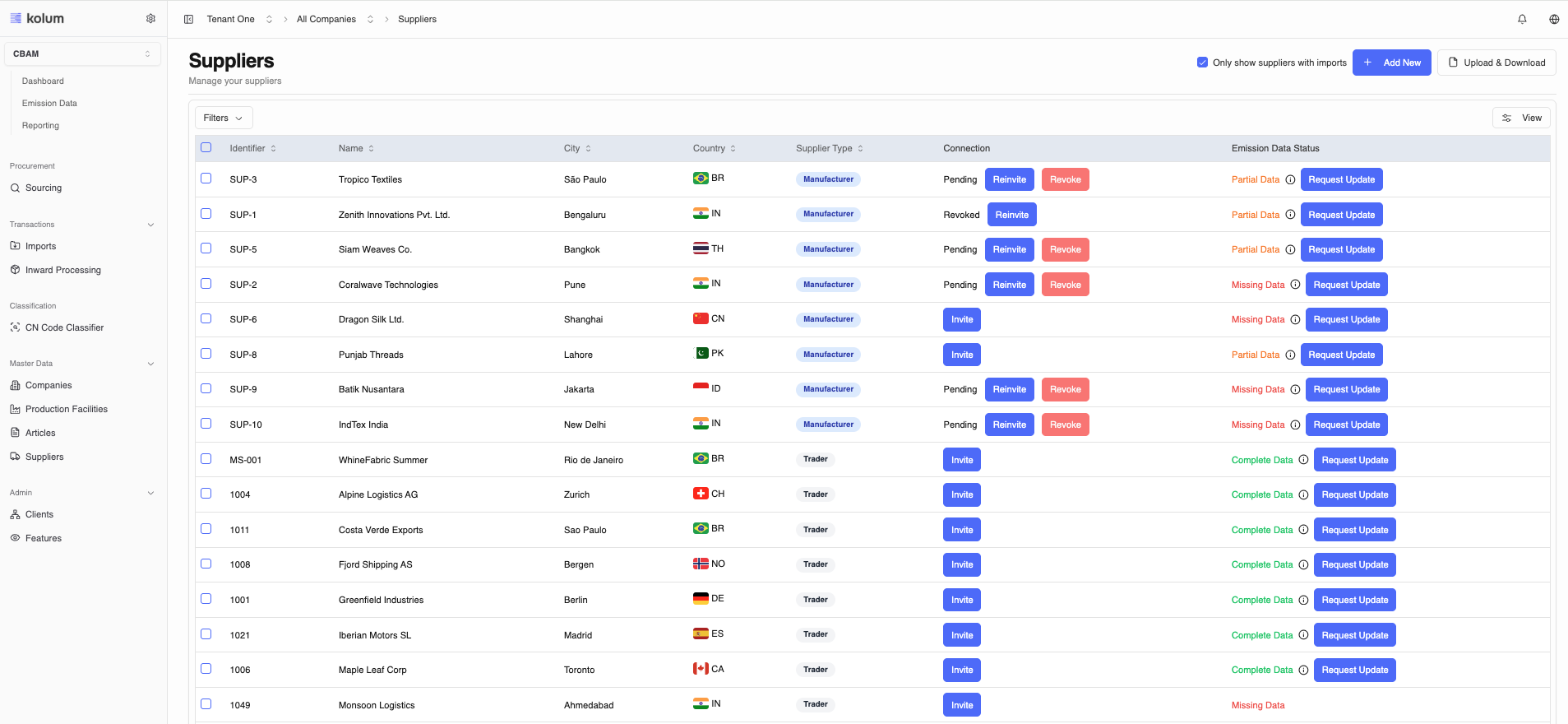Open info icon for Zenith Innovations status
This screenshot has width=1568, height=724.
click(1290, 215)
